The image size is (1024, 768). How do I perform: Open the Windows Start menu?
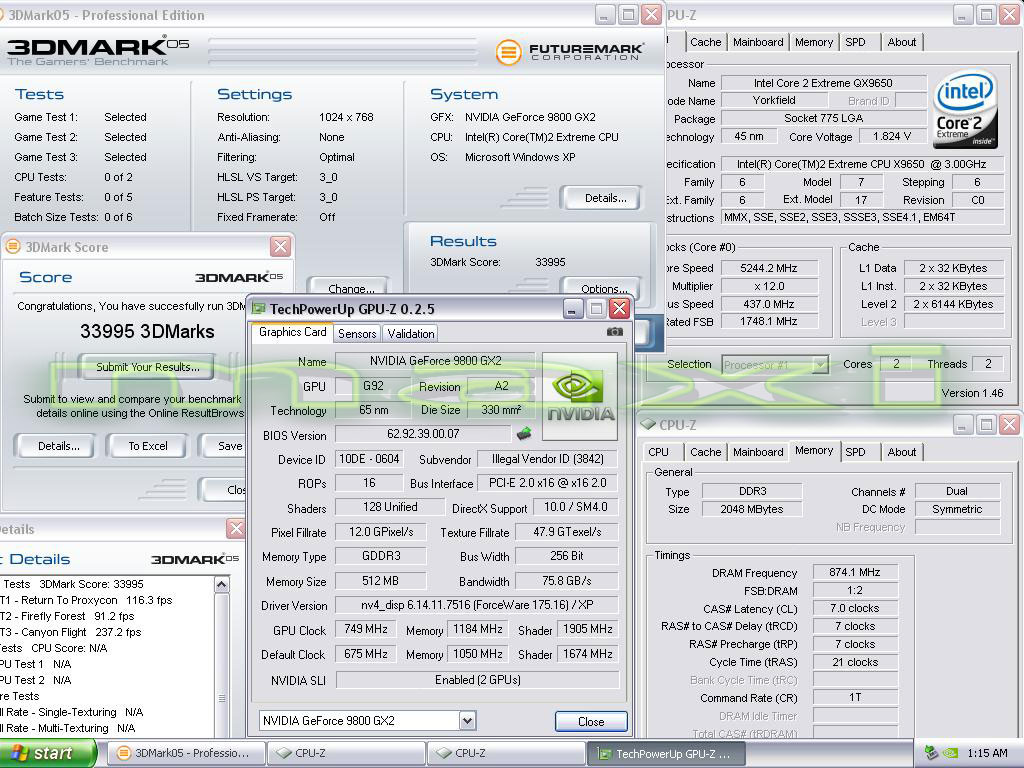pos(48,753)
